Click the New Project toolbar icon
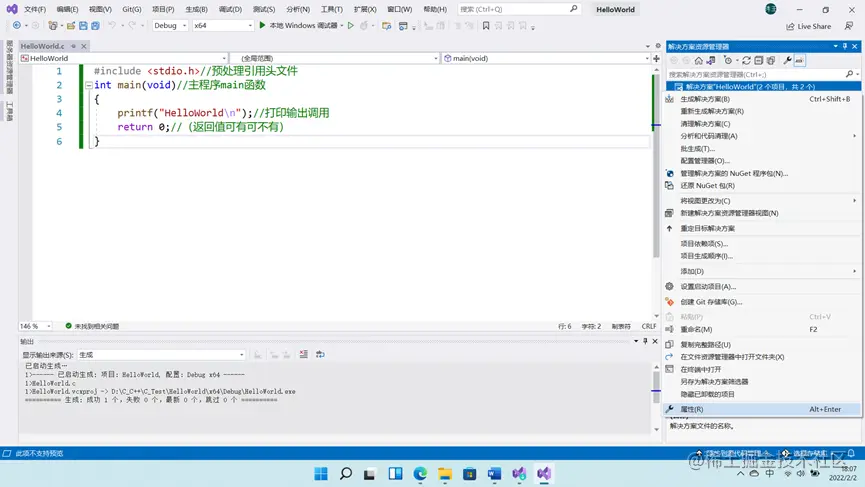Viewport: 865px width, 487px height. coord(52,25)
